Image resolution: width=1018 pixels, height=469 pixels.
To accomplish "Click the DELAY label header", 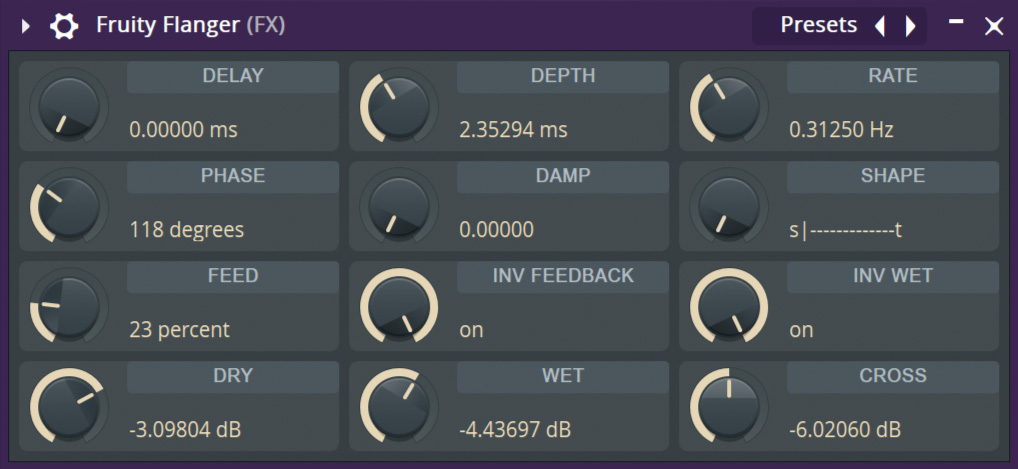I will pyautogui.click(x=232, y=77).
